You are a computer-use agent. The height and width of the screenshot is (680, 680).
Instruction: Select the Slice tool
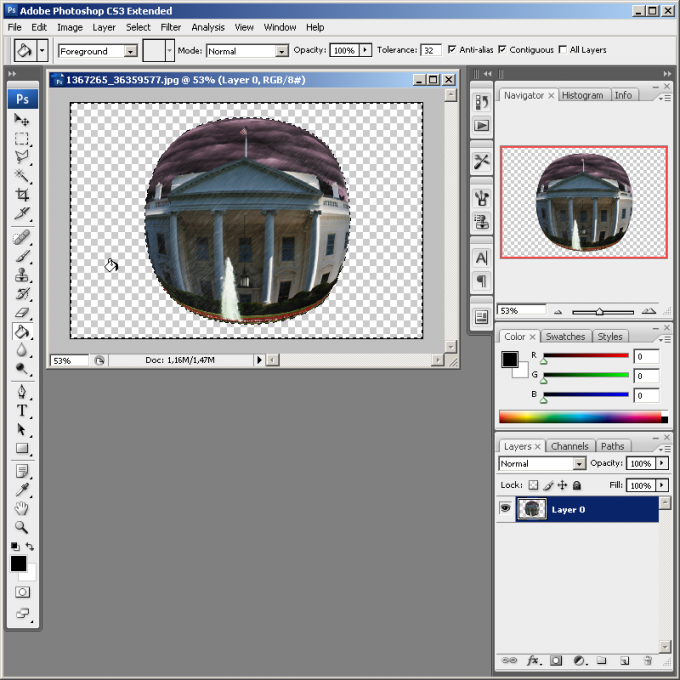[21, 213]
